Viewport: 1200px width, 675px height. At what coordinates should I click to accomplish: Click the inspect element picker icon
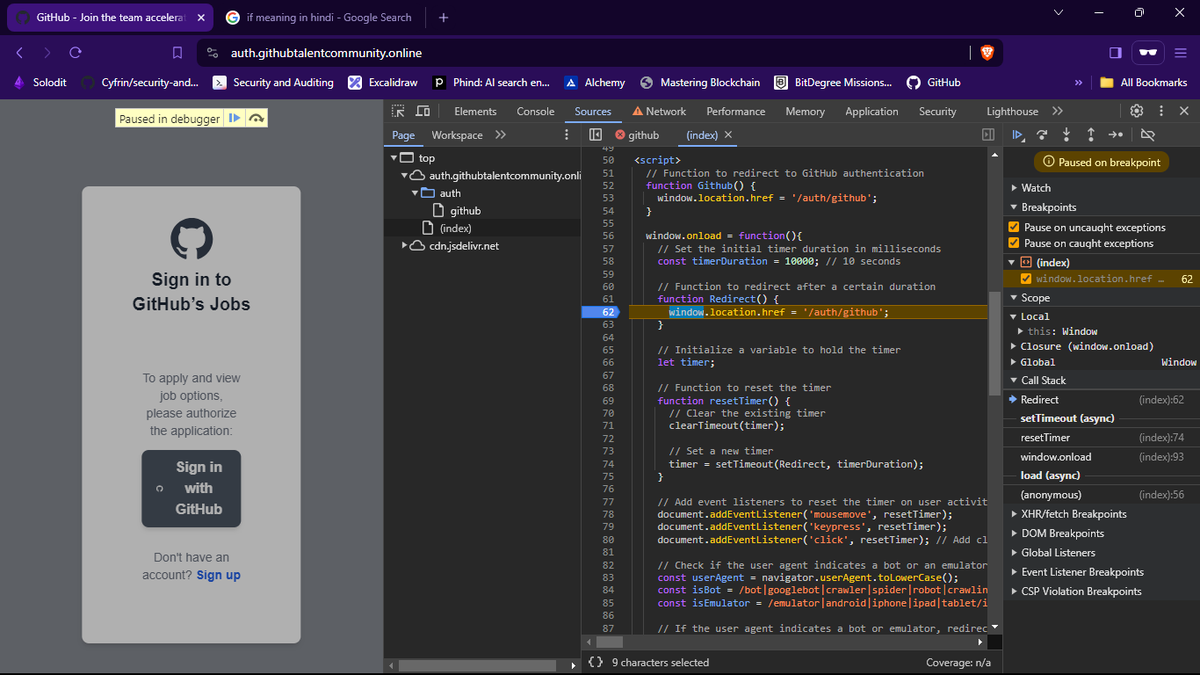(398, 111)
